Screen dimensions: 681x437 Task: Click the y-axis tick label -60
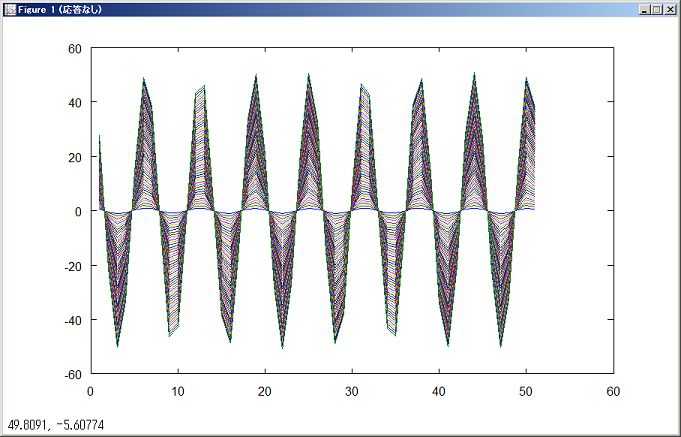point(72,375)
